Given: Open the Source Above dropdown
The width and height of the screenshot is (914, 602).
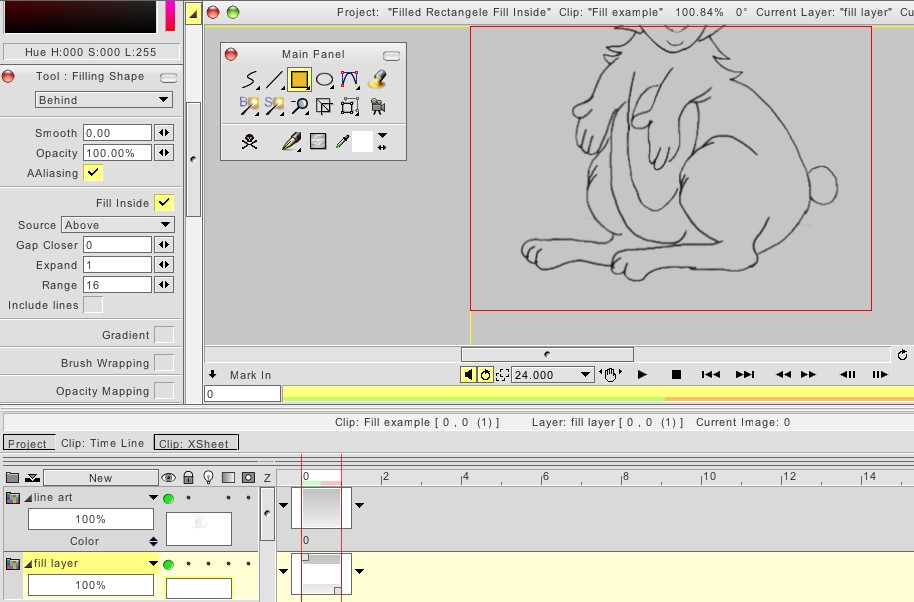Looking at the screenshot, I should tap(117, 225).
